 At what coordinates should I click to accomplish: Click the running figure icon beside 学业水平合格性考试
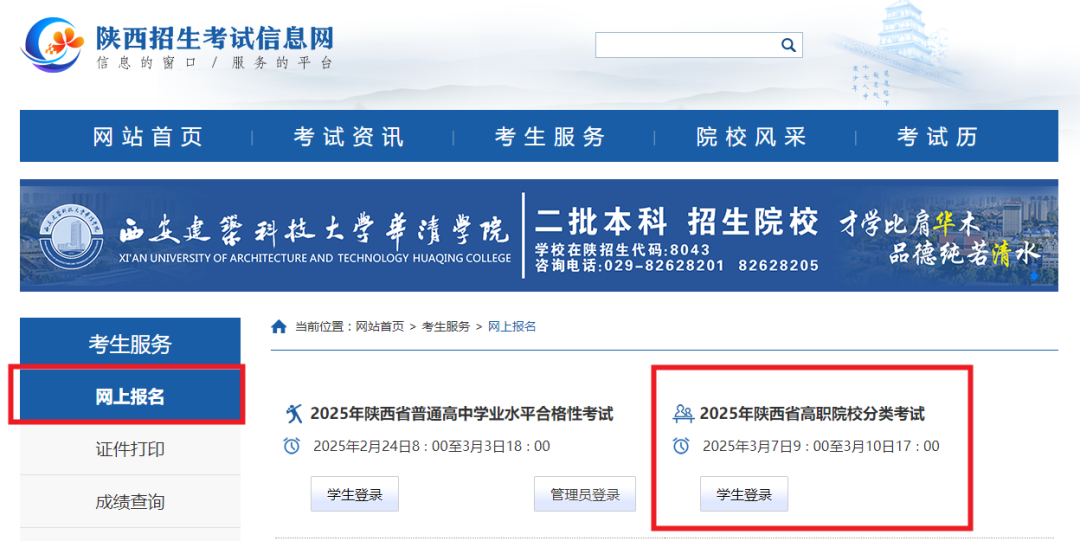click(293, 414)
